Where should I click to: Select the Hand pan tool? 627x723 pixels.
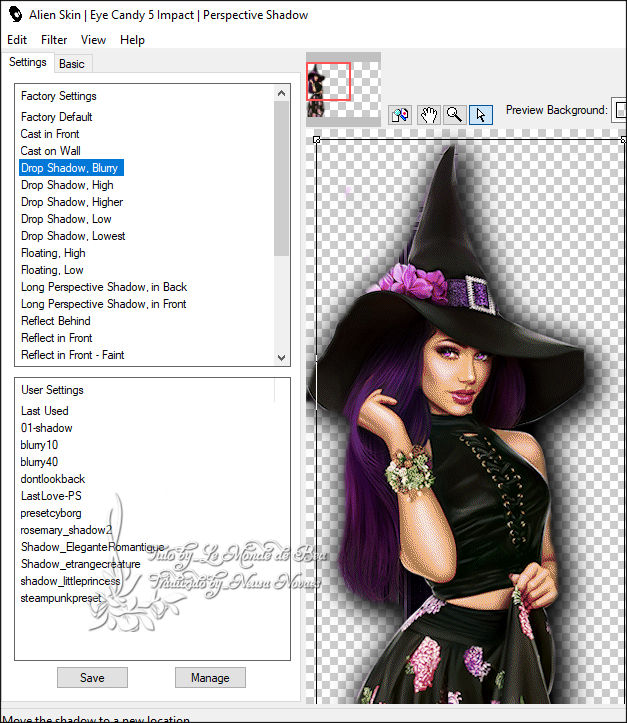(428, 114)
